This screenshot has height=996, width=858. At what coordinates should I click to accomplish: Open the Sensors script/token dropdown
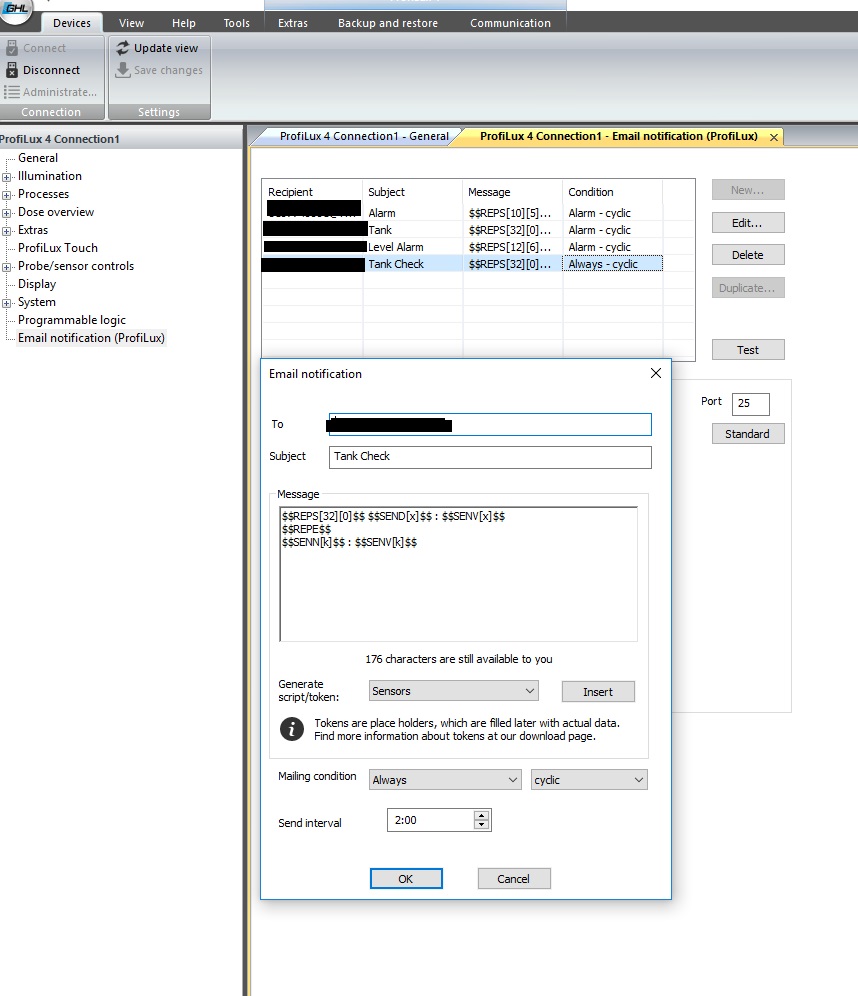tap(453, 691)
